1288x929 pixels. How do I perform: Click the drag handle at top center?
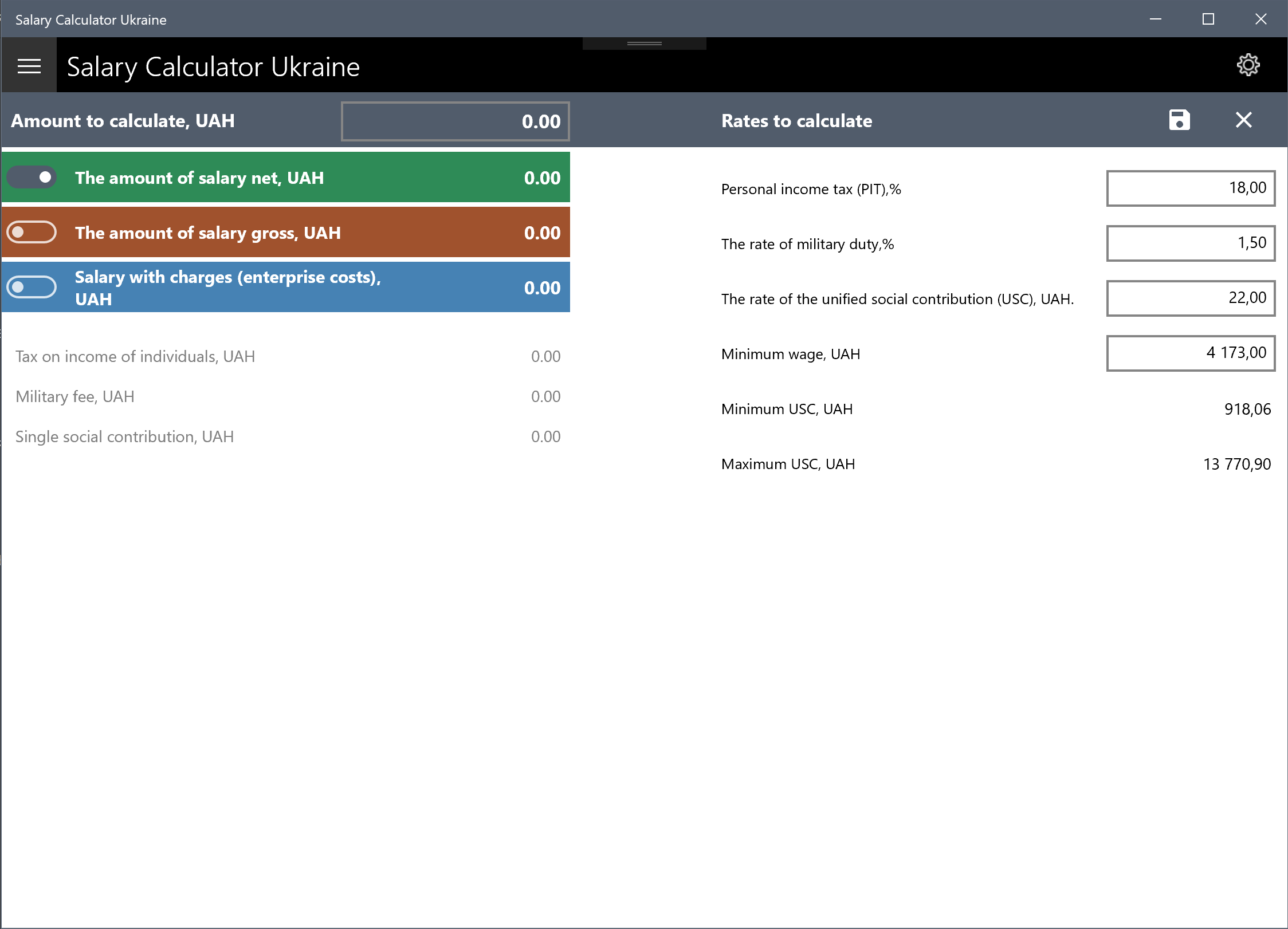point(644,44)
